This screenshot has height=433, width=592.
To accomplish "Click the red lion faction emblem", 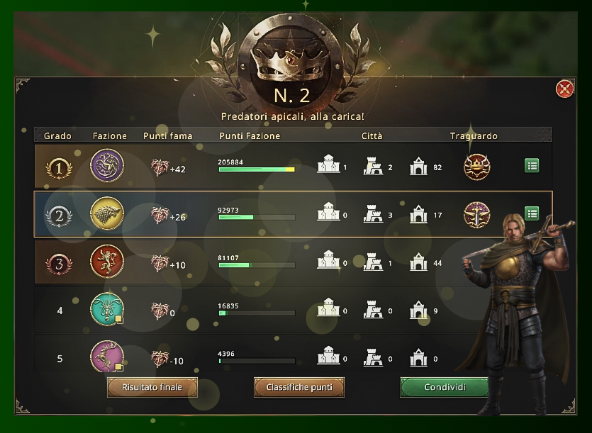I will tap(107, 261).
